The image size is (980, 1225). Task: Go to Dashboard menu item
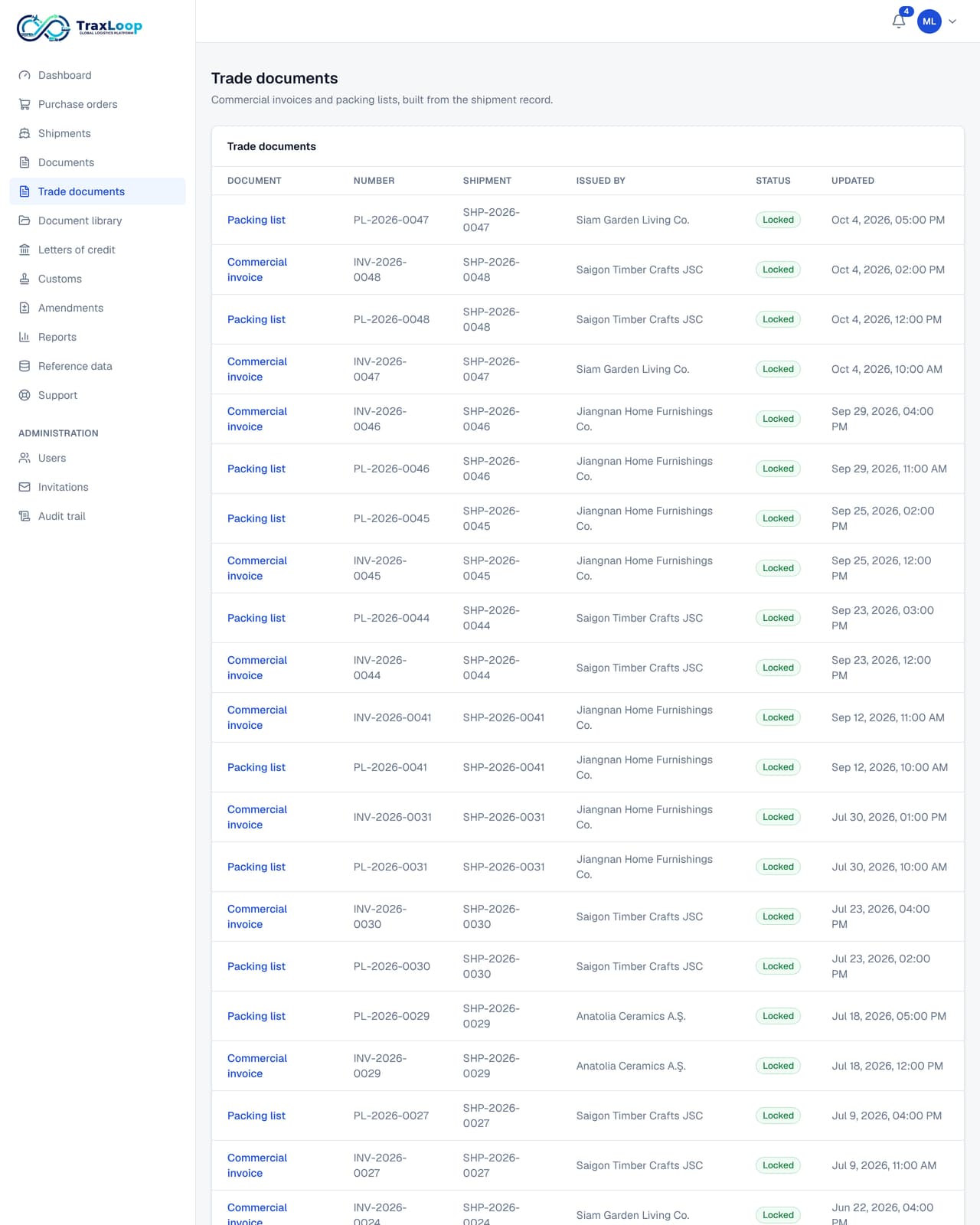[x=97, y=75]
